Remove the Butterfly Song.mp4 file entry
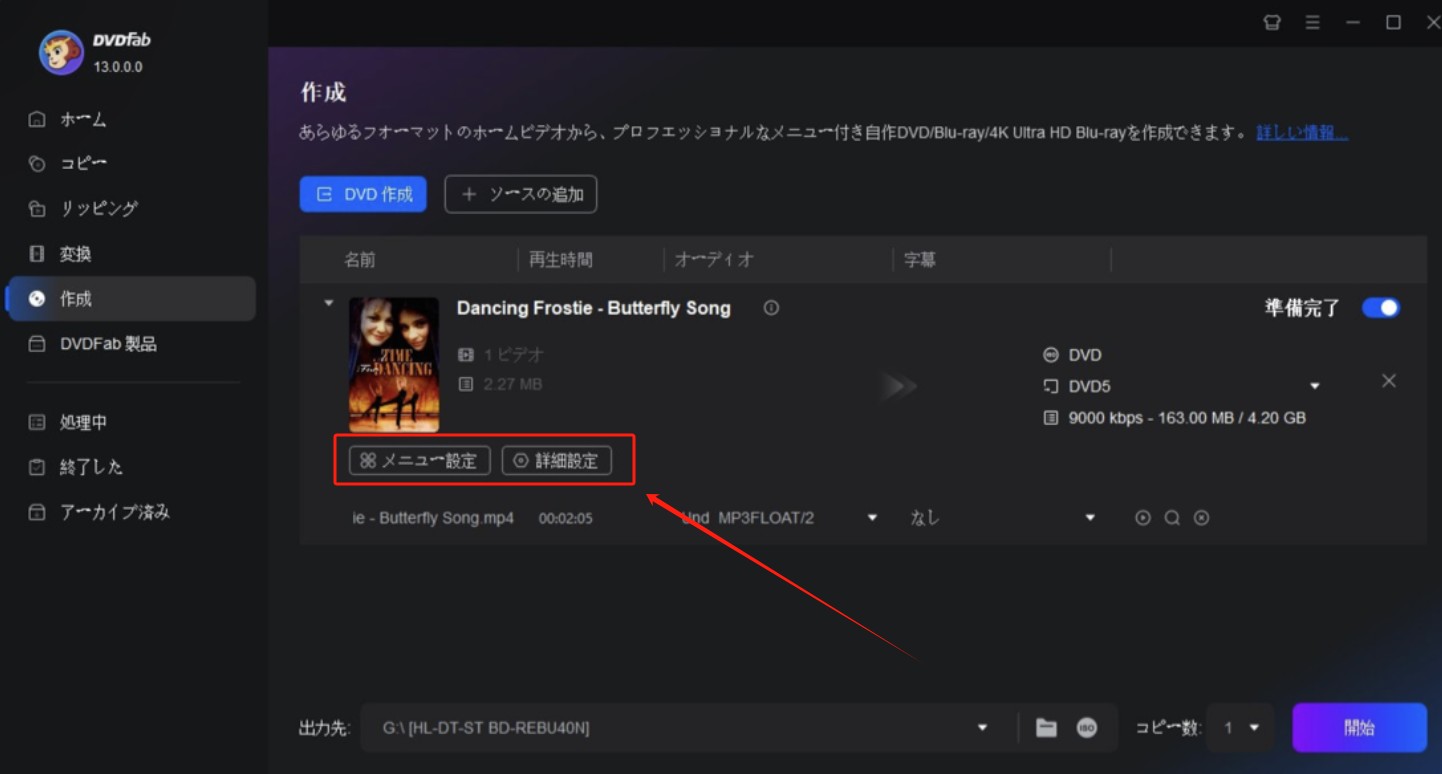 coord(1202,518)
